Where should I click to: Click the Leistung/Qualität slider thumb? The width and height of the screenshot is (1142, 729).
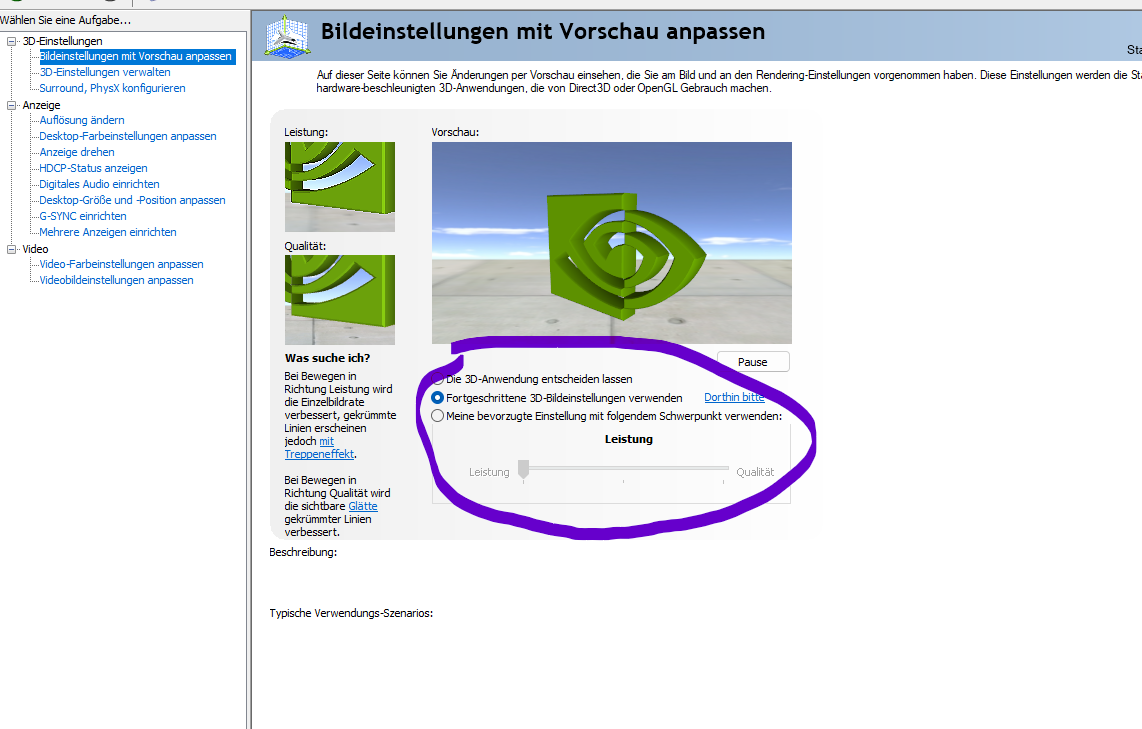[523, 470]
